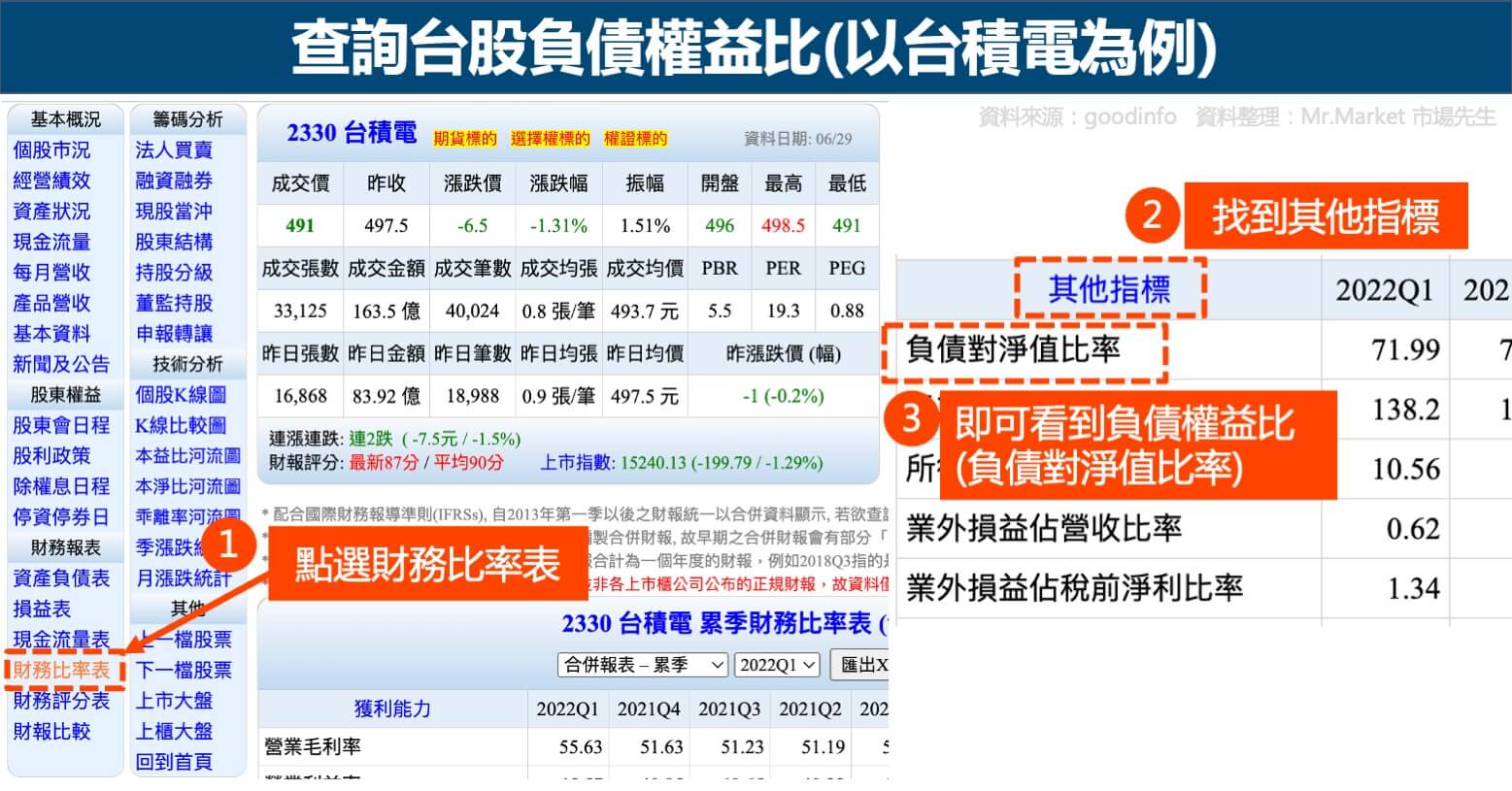Click 業外損益佔稅前淨利比率 row label
The image size is (1512, 791).
(x=1074, y=587)
